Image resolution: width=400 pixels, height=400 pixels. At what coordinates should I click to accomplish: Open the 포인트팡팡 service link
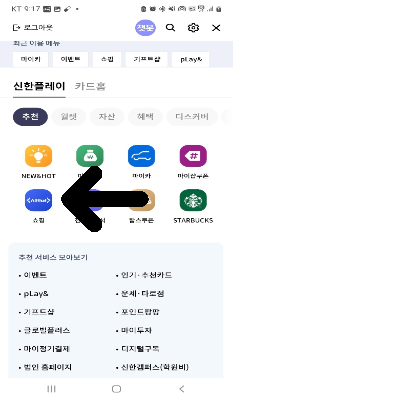click(x=140, y=312)
